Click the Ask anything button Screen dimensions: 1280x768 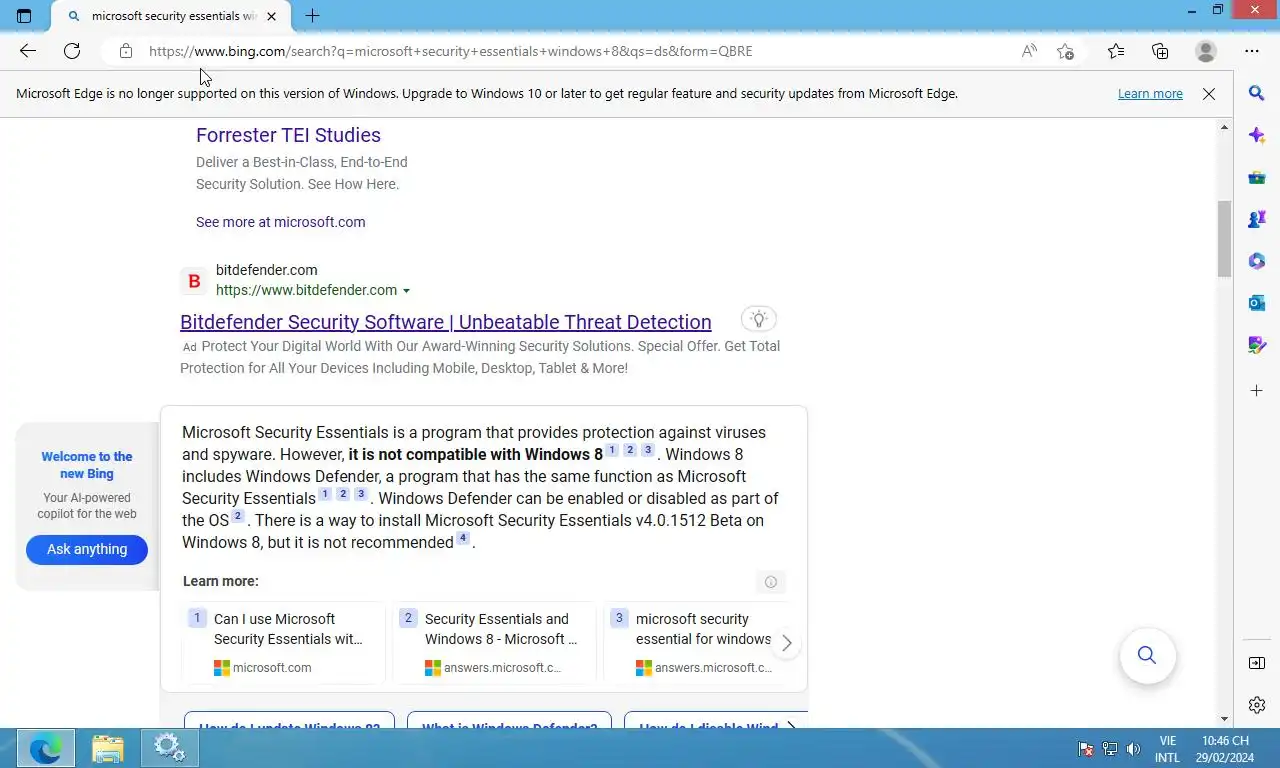87,549
